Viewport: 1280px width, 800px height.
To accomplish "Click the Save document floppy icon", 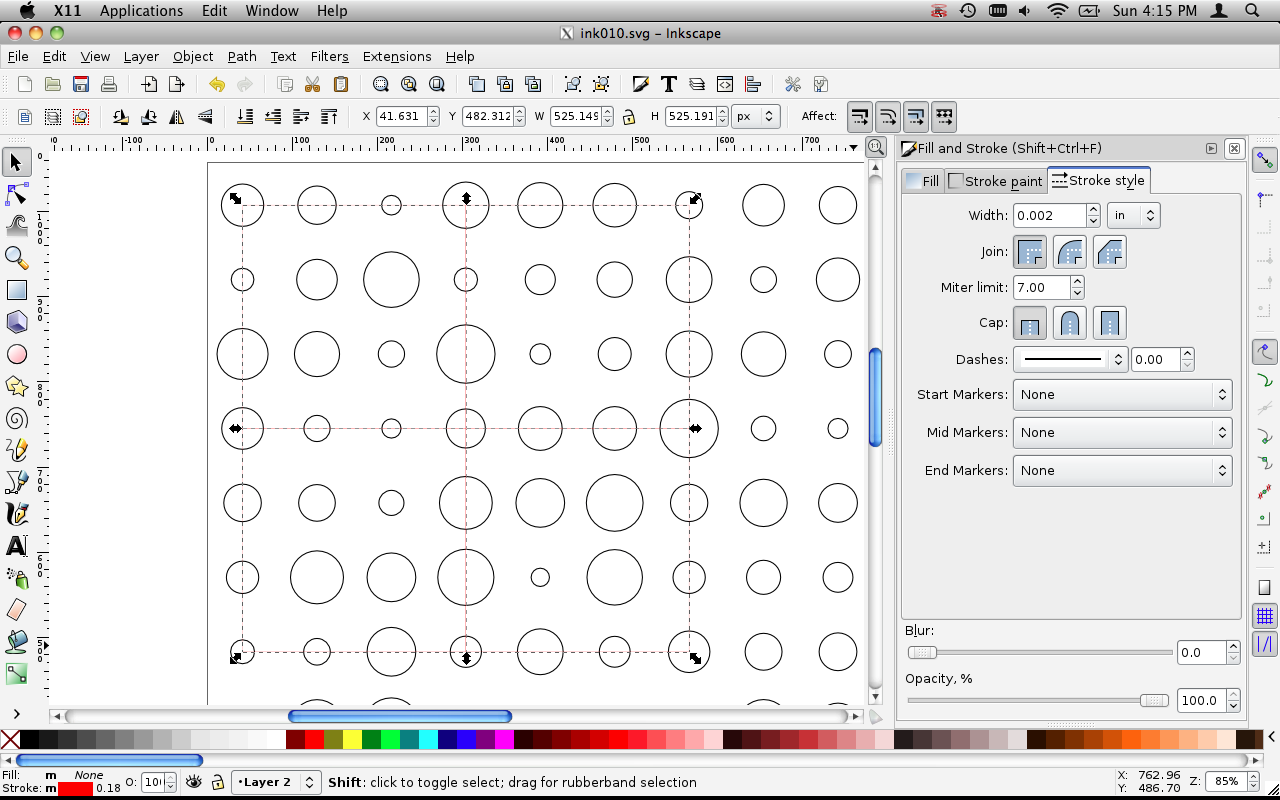I will [x=81, y=85].
